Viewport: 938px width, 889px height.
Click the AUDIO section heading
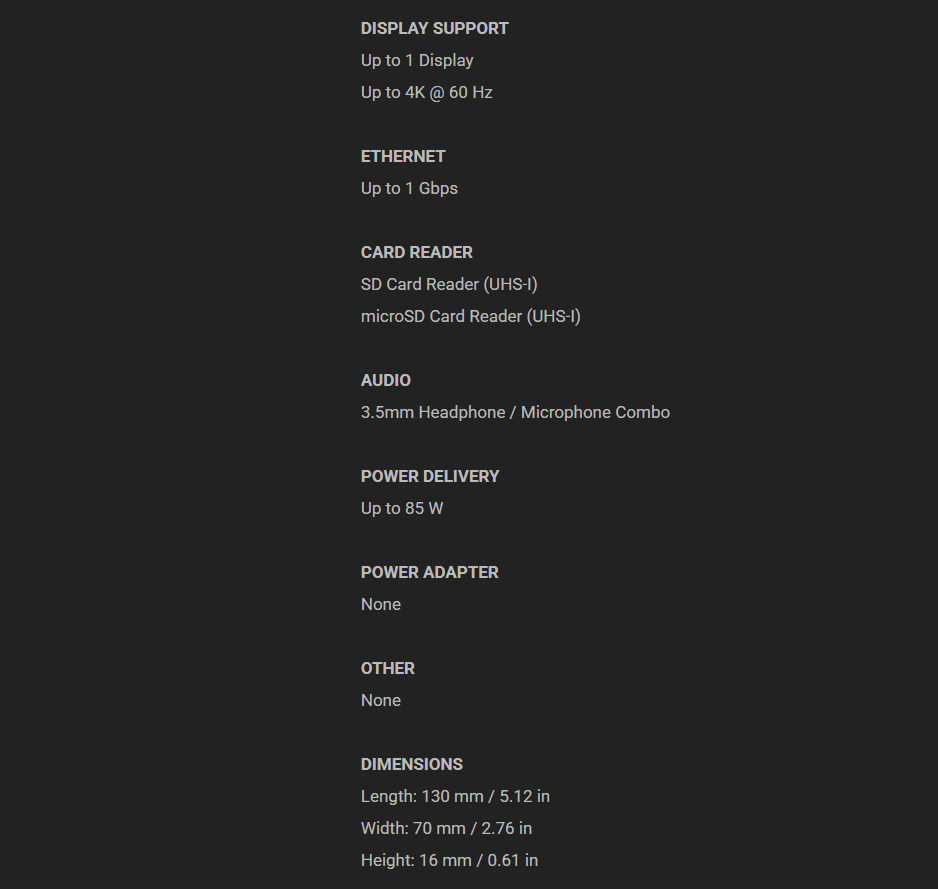click(x=386, y=380)
